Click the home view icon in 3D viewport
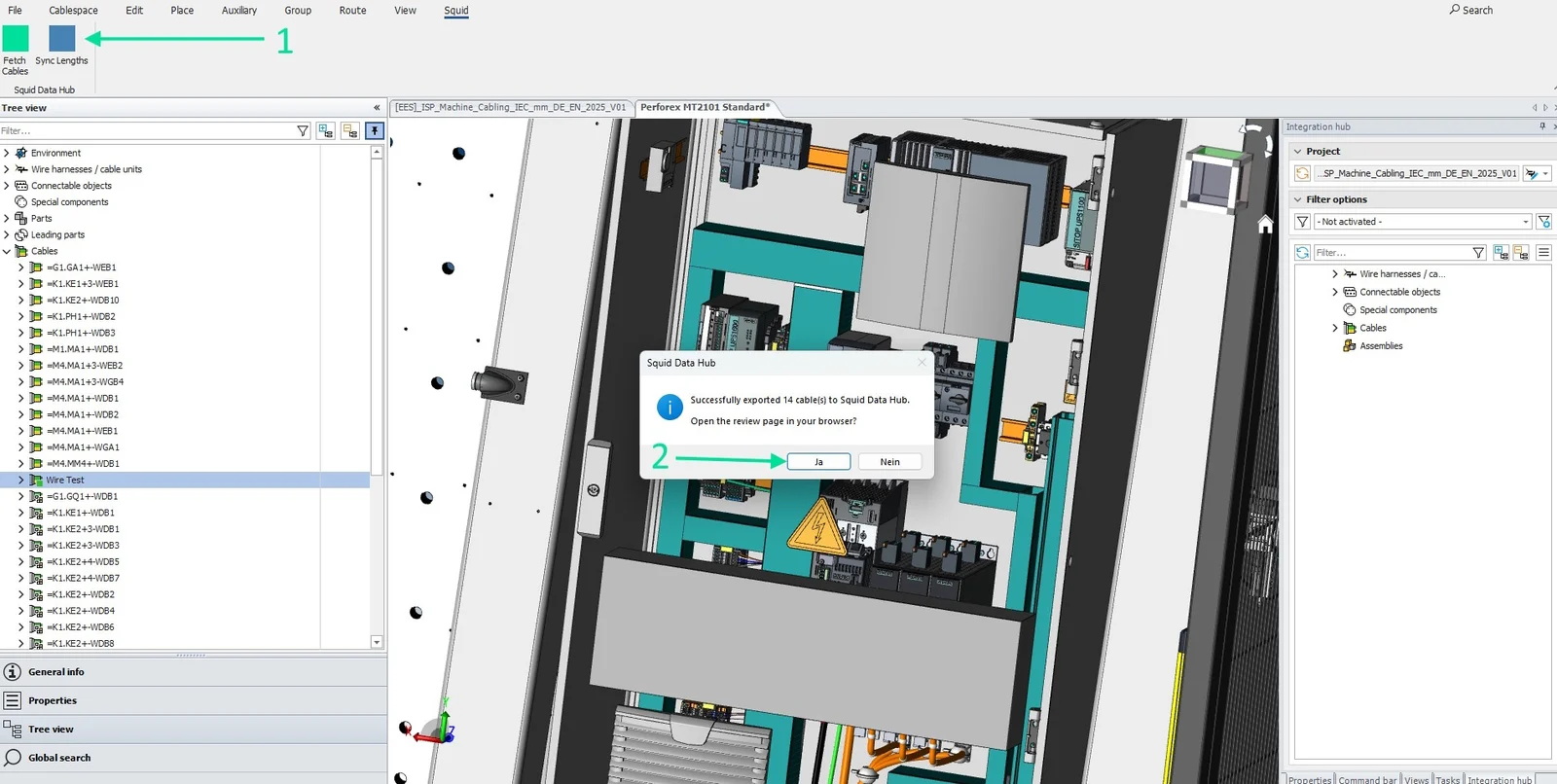The width and height of the screenshot is (1557, 784). pos(1265,224)
